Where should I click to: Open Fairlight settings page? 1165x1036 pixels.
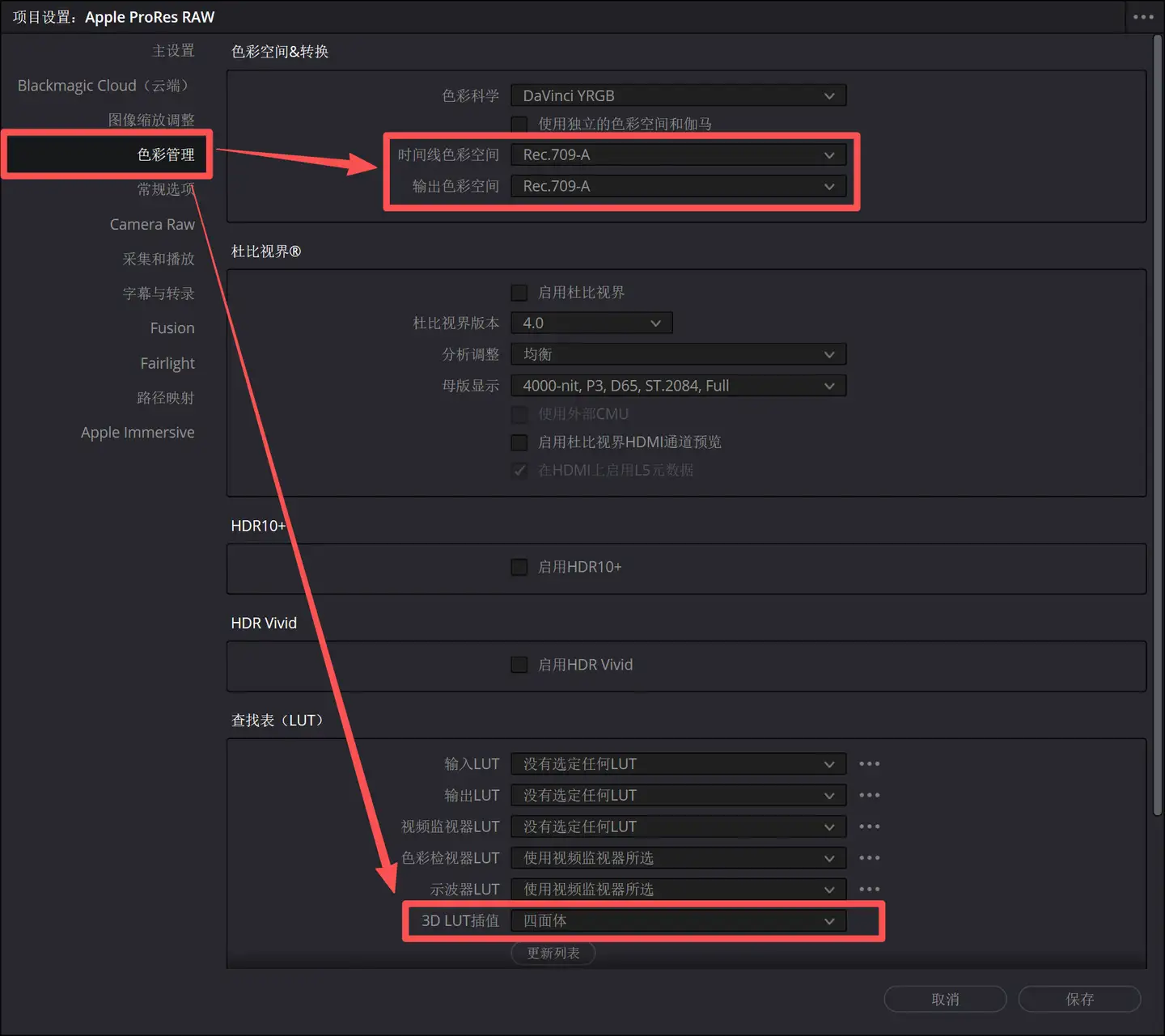click(x=167, y=363)
